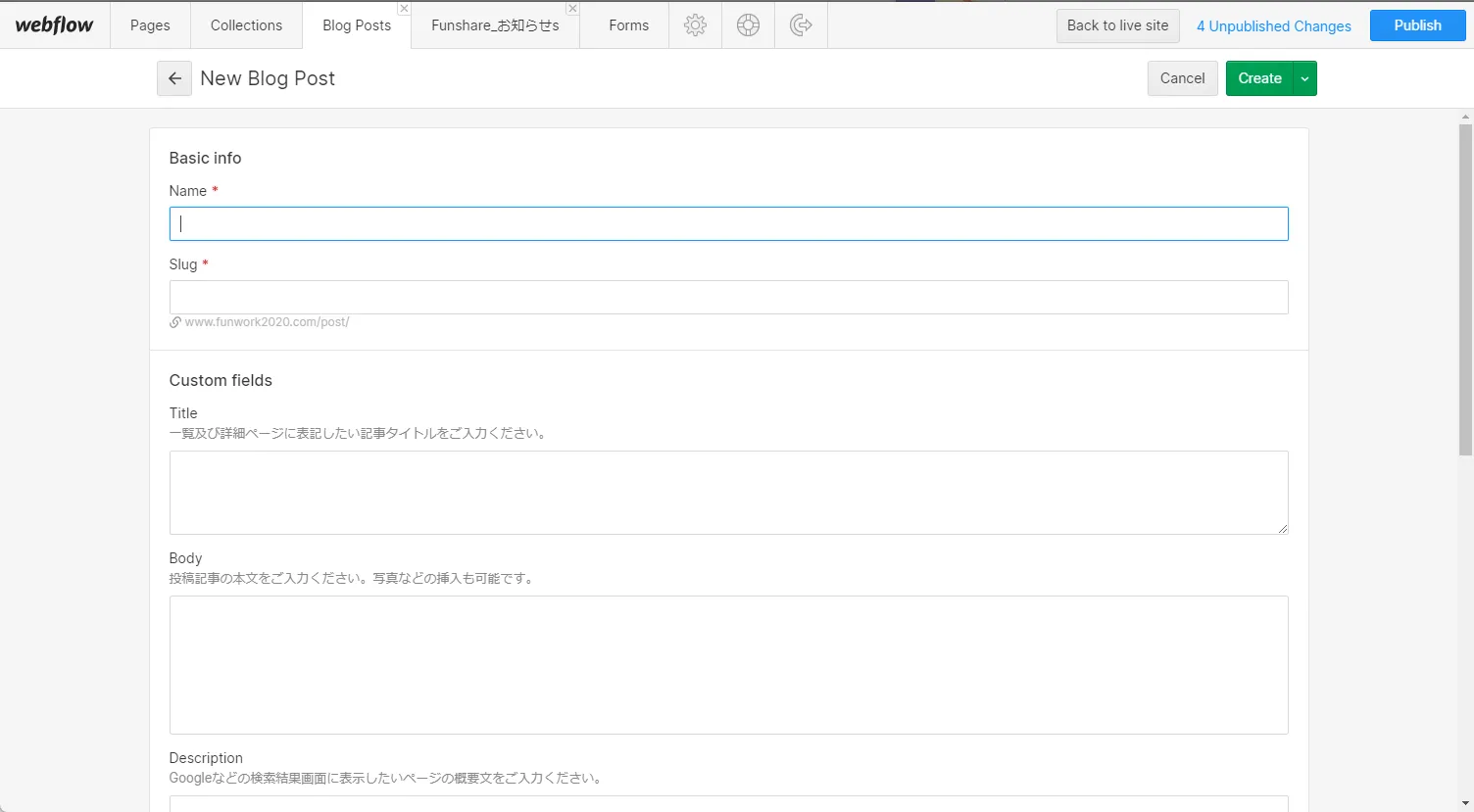The image size is (1474, 812).
Task: Return with Back to live site
Action: 1117,25
